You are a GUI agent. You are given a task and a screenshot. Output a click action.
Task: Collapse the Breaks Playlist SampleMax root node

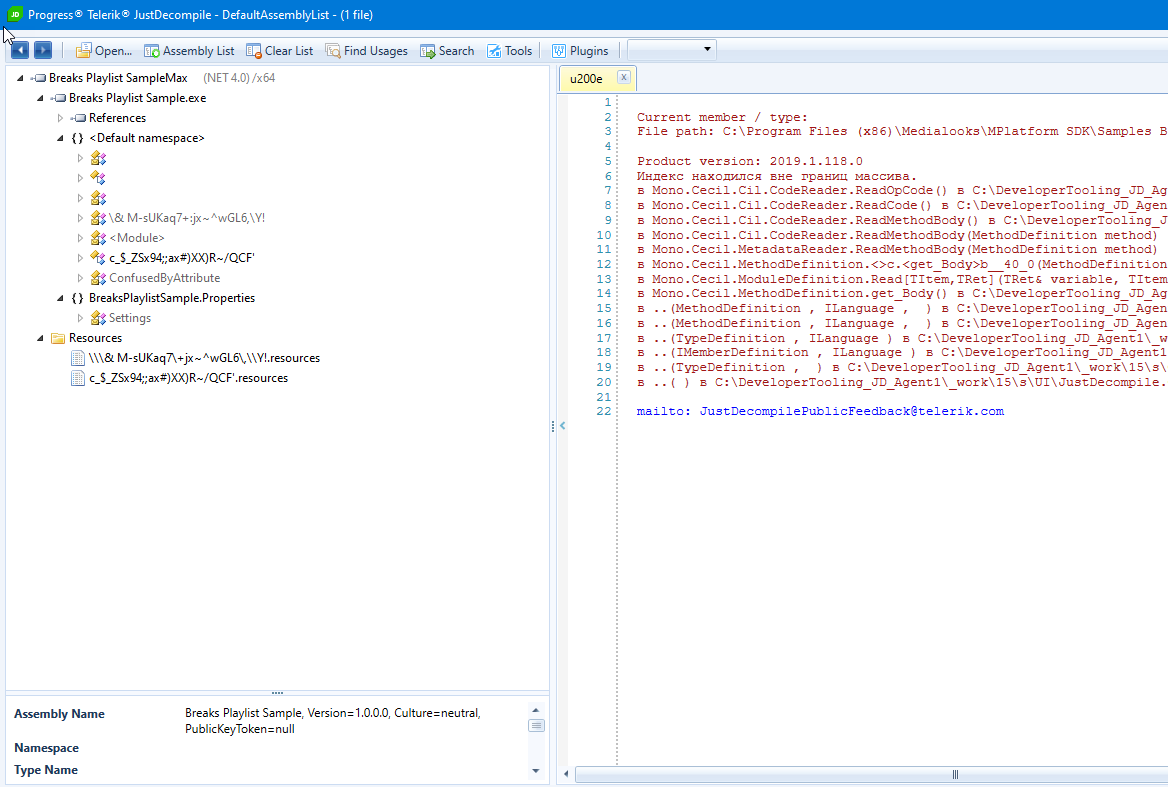click(20, 78)
